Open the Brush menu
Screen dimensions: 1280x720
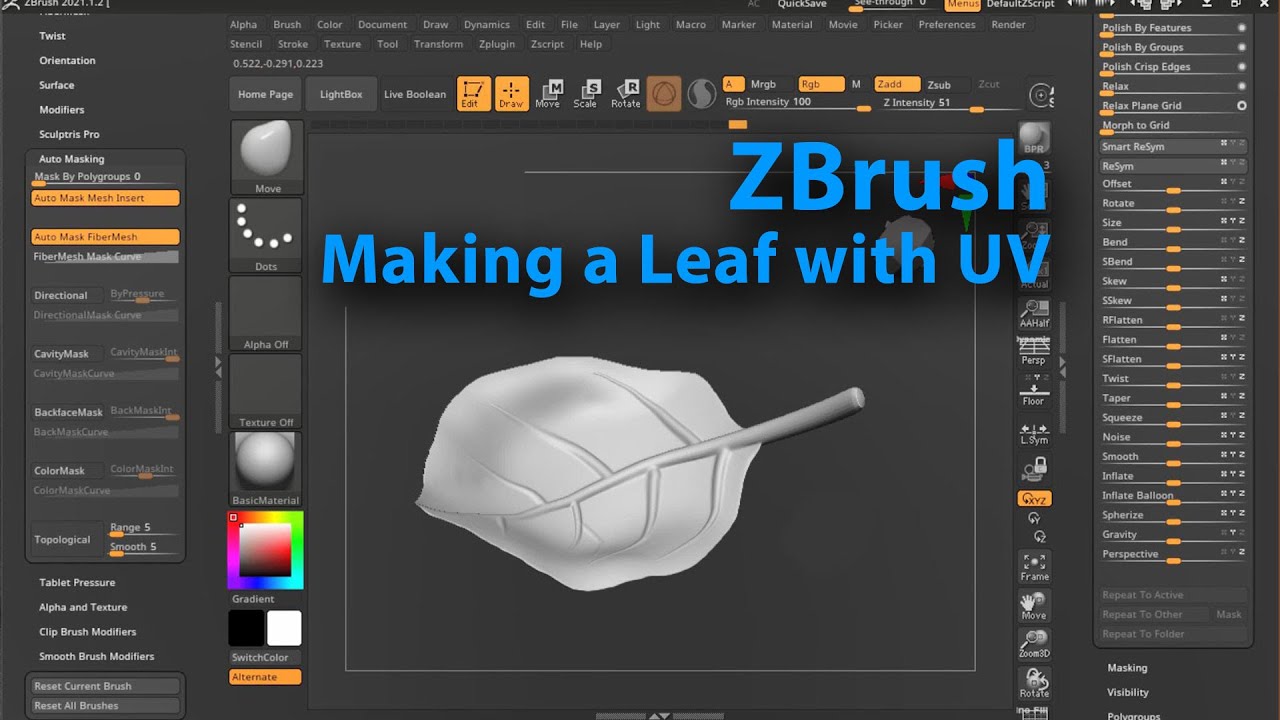click(287, 25)
